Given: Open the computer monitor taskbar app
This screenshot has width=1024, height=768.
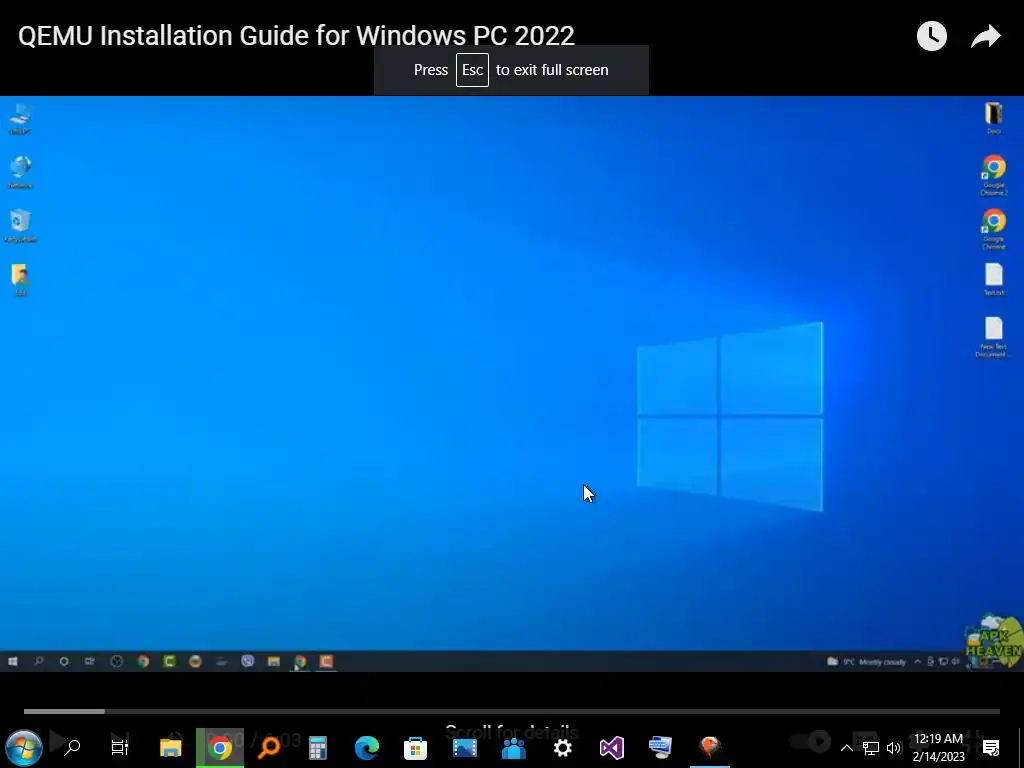Looking at the screenshot, I should [660, 747].
